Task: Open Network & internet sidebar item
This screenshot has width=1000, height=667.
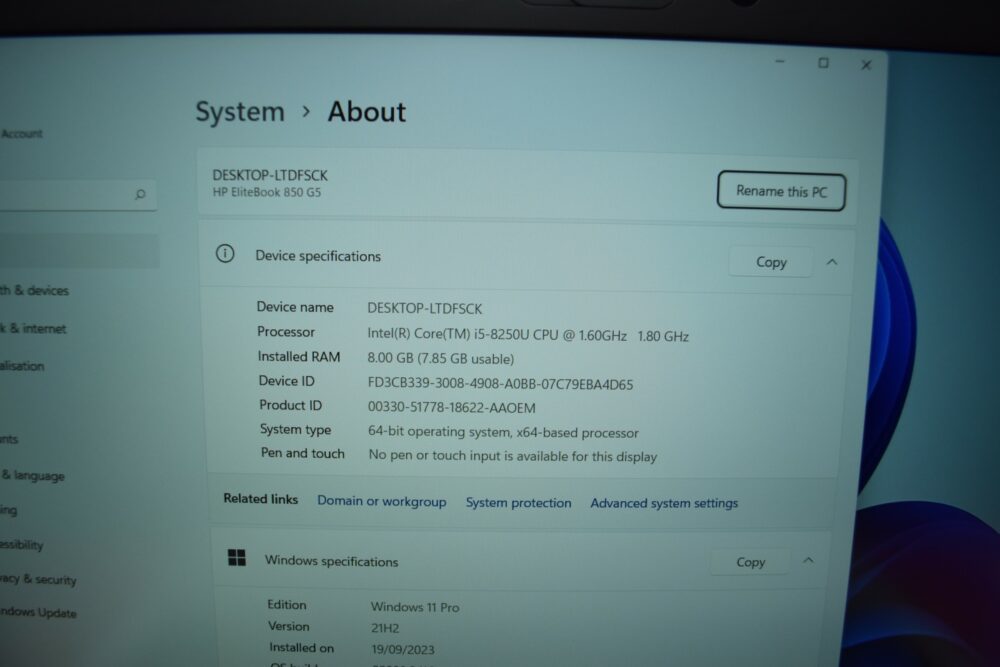Action: (x=33, y=328)
